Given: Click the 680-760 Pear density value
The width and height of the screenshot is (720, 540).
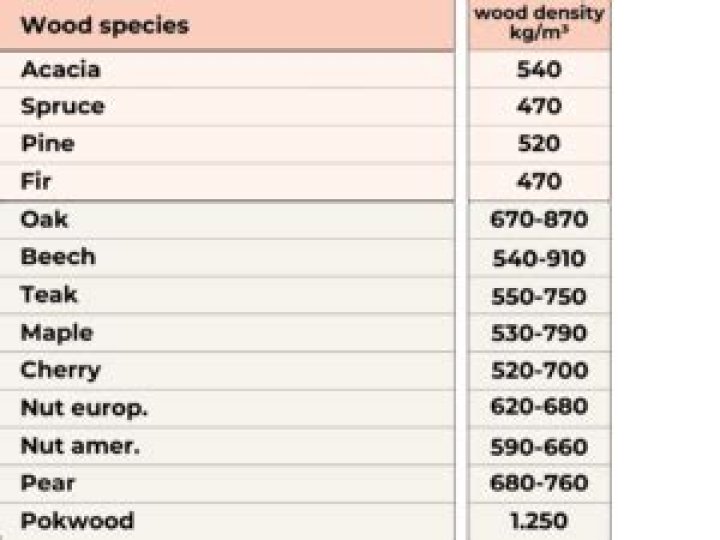Looking at the screenshot, I should tap(539, 483).
